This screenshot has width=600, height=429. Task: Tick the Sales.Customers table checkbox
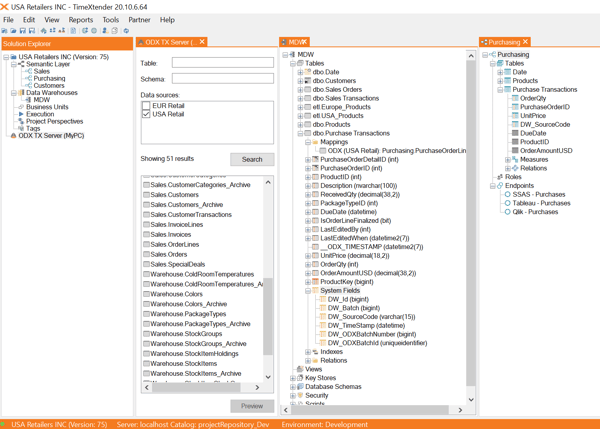point(146,195)
